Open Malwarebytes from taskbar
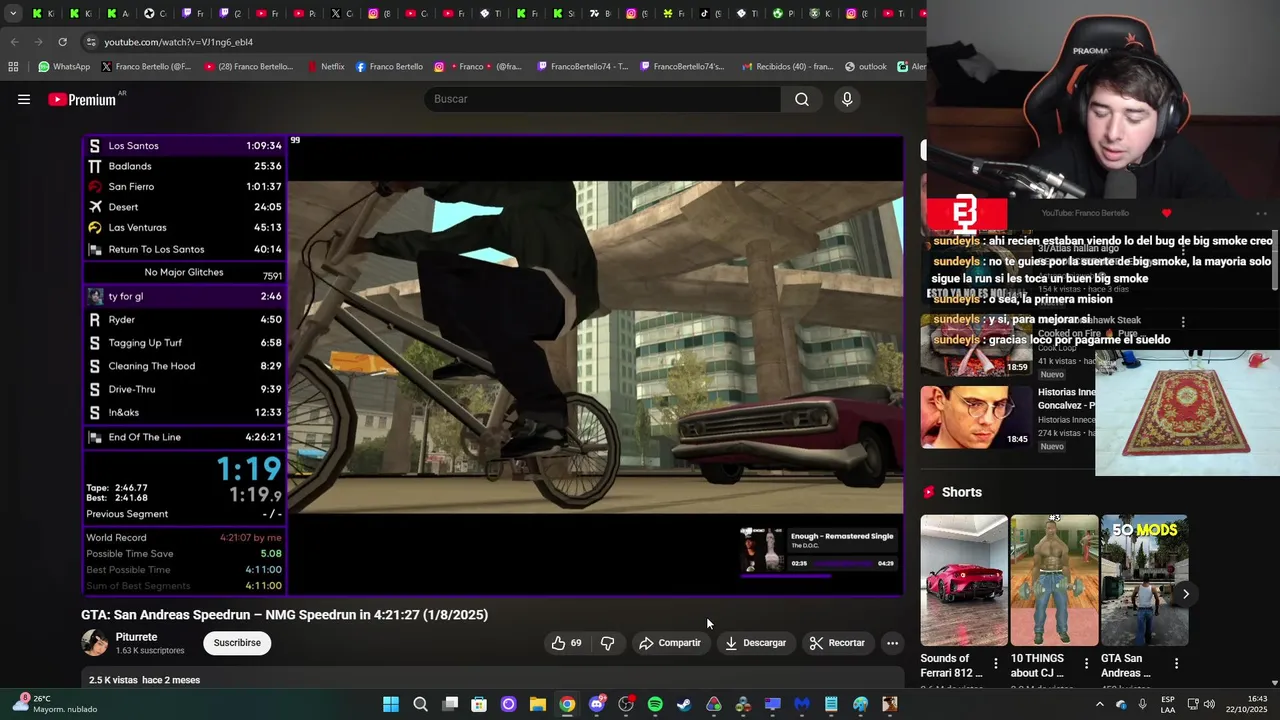Viewport: 1280px width, 720px height. point(802,704)
